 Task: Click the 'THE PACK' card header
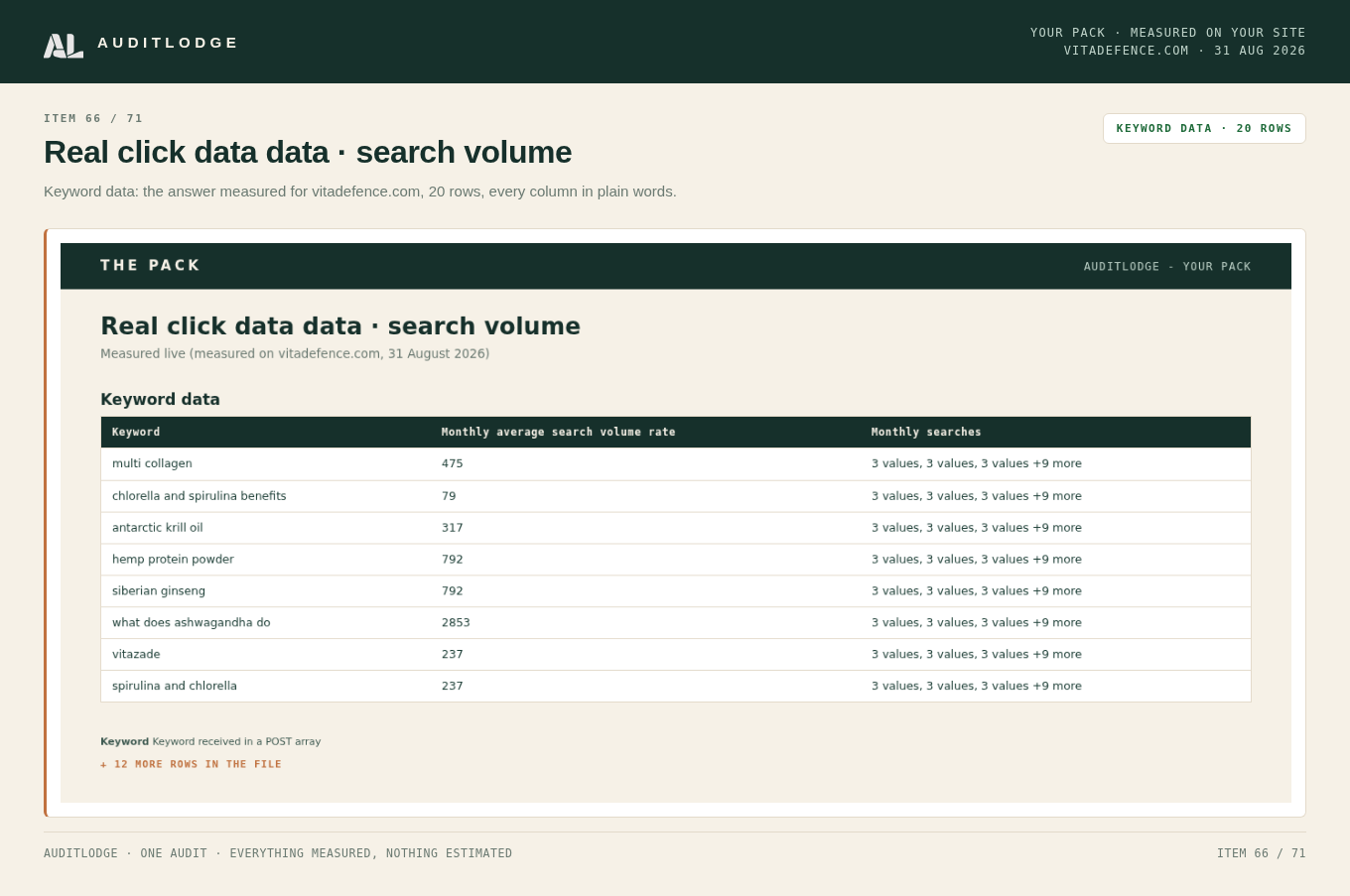point(150,266)
